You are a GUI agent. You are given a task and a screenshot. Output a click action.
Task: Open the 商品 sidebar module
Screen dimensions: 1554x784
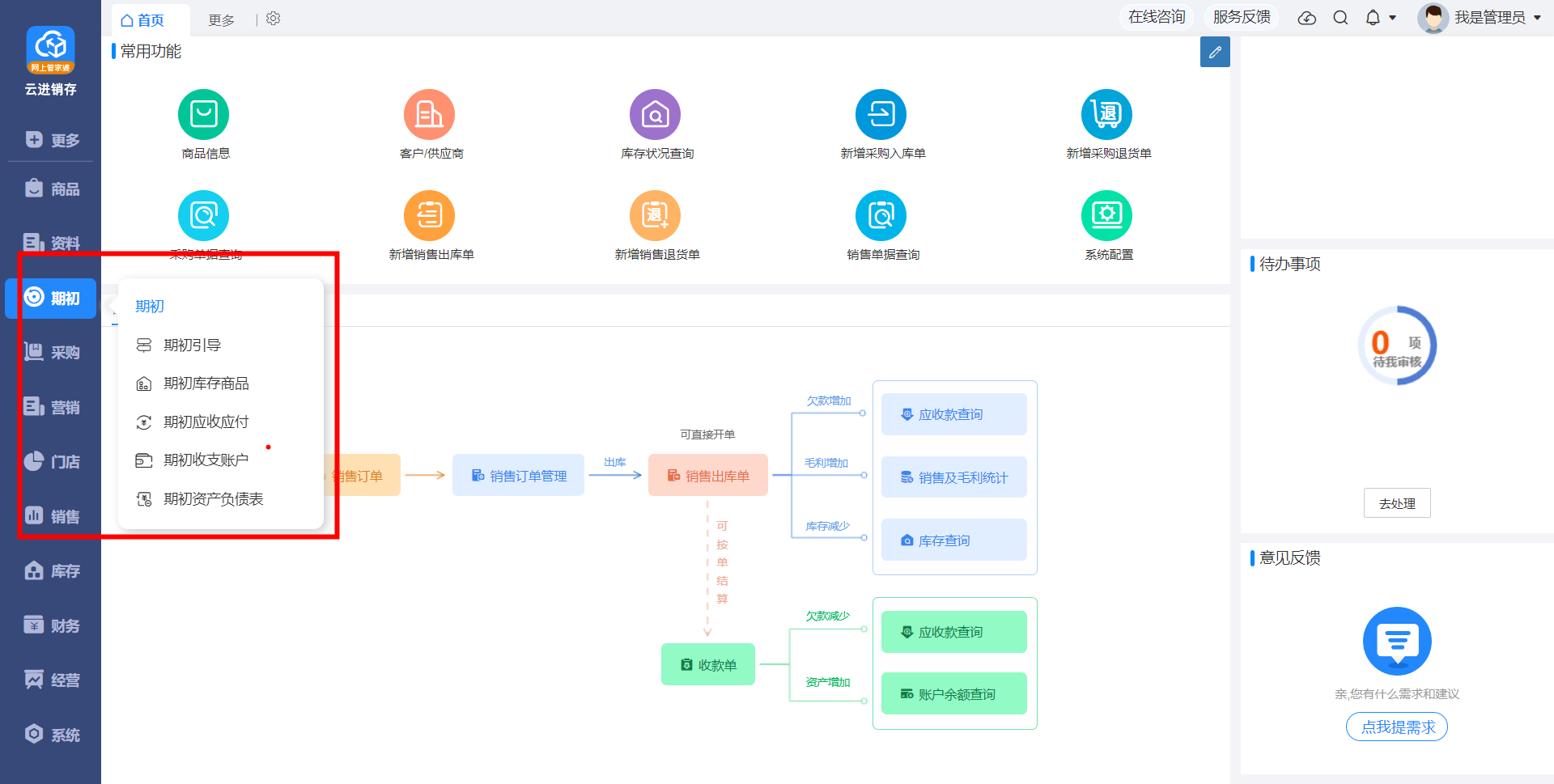(x=51, y=189)
